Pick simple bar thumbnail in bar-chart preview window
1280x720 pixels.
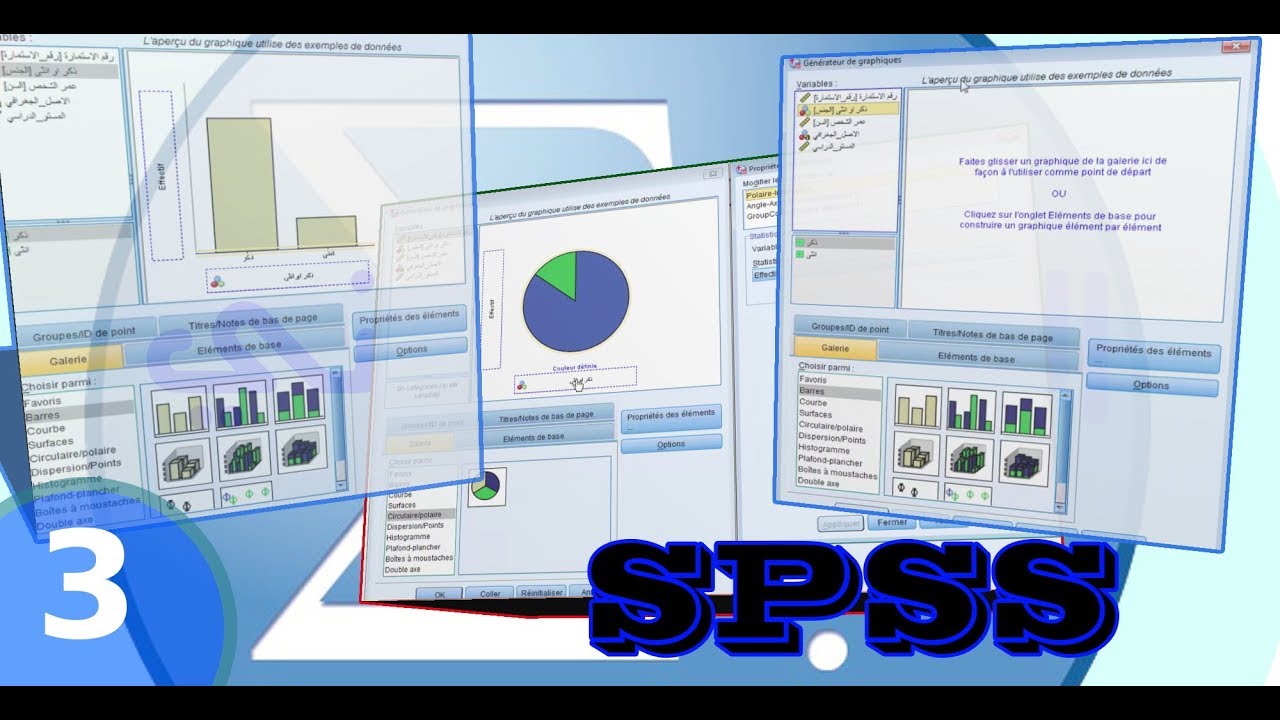(180, 410)
